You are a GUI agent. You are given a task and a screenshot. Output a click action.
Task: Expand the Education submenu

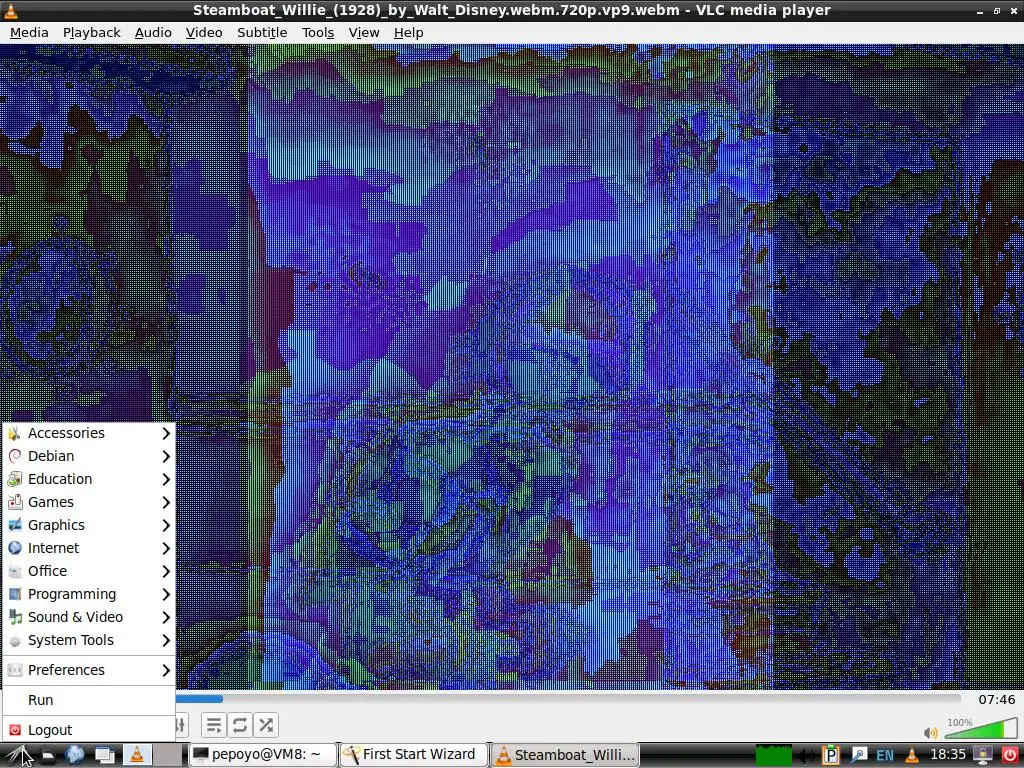click(89, 479)
